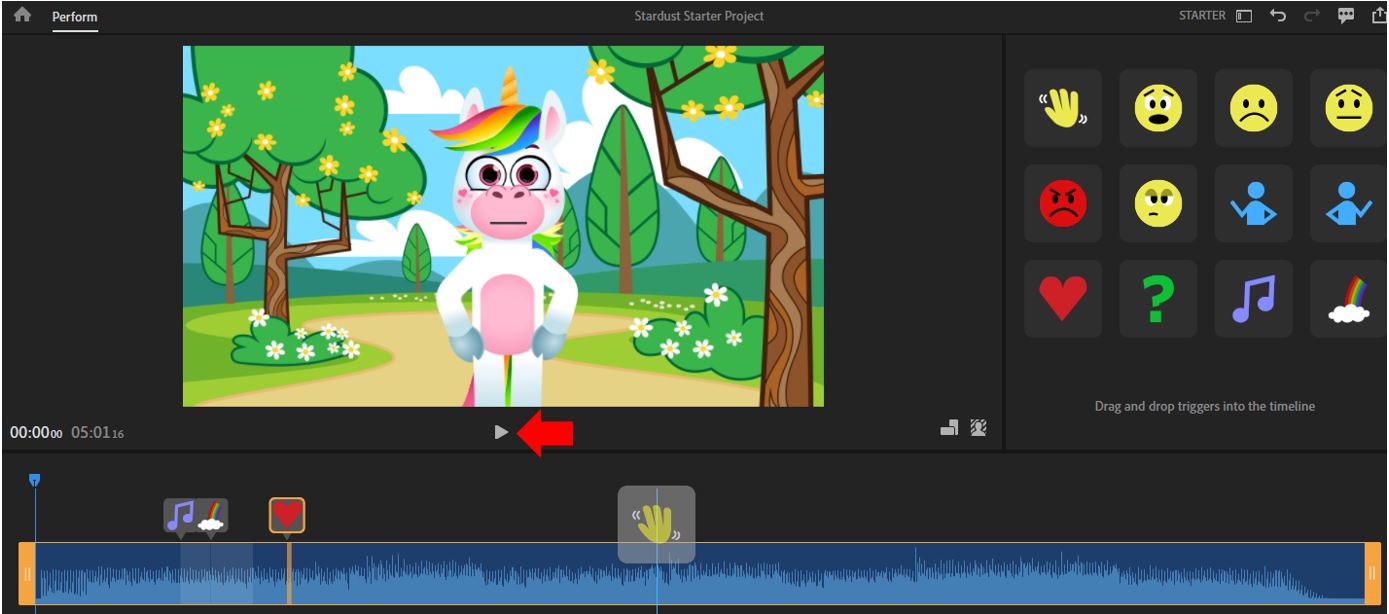
Task: Go to the Home screen icon
Action: 22,15
